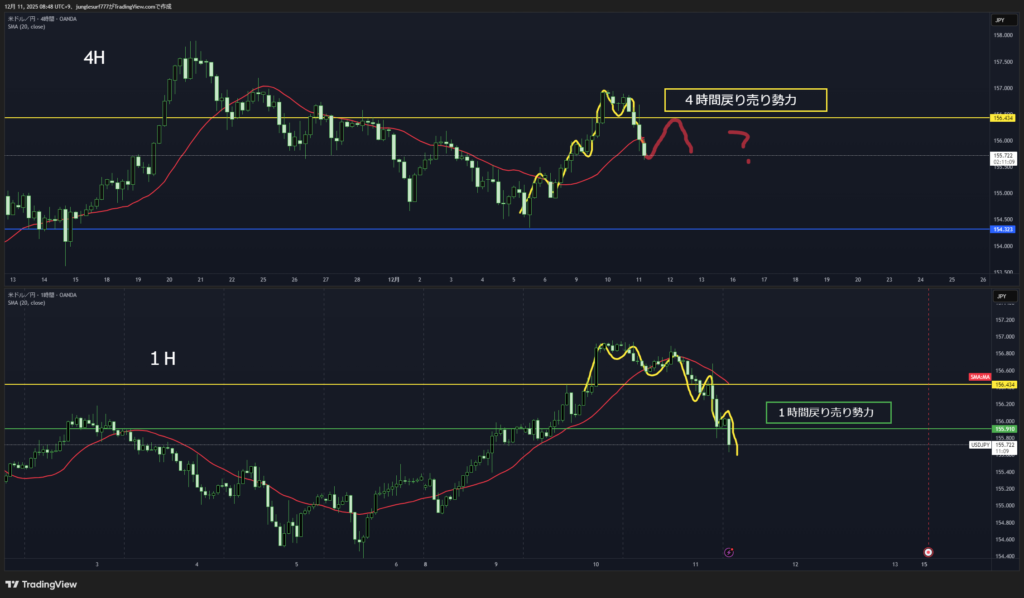Open the JPY currency selector on the 4H chart
This screenshot has width=1024, height=598.
coord(1000,20)
